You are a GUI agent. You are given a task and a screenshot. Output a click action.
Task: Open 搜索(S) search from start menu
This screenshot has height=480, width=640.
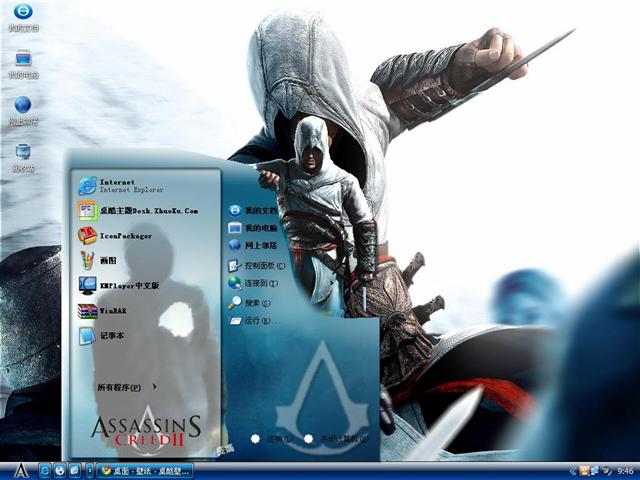[x=249, y=303]
